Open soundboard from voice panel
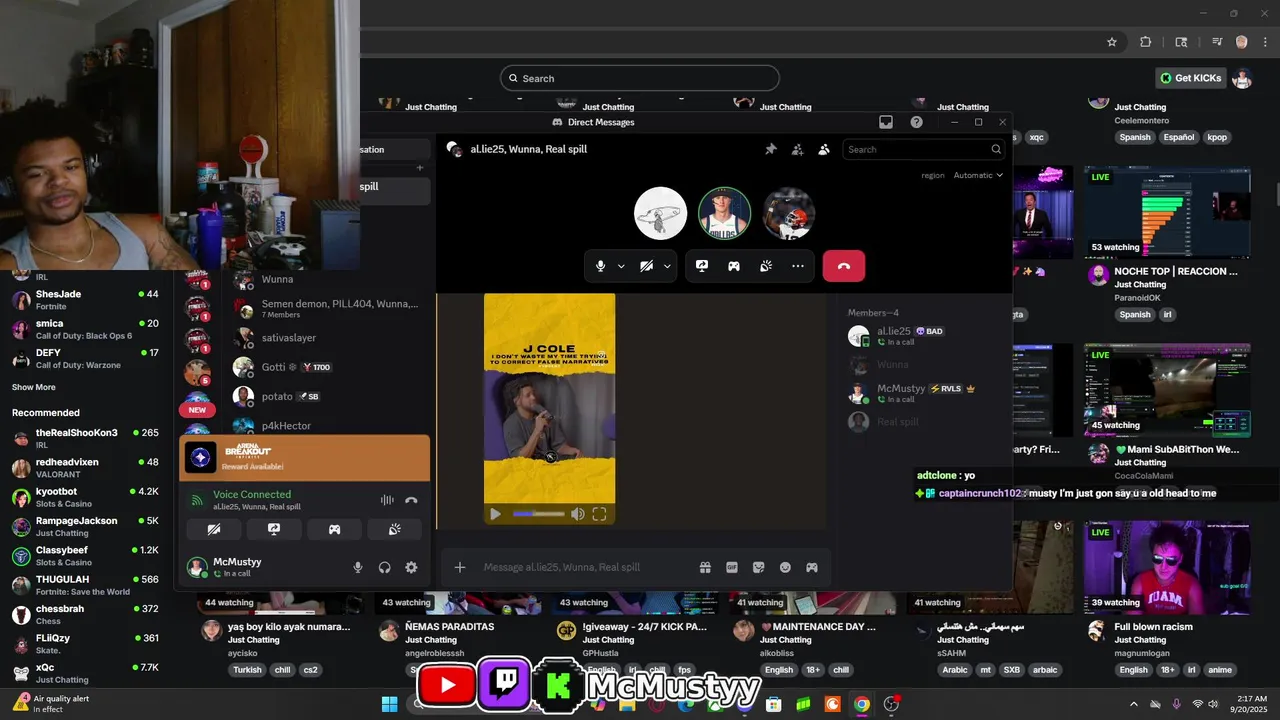The height and width of the screenshot is (720, 1280). pyautogui.click(x=395, y=529)
